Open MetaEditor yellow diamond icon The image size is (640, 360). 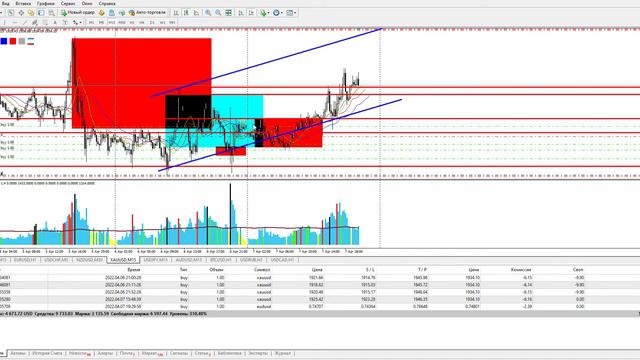coord(102,13)
